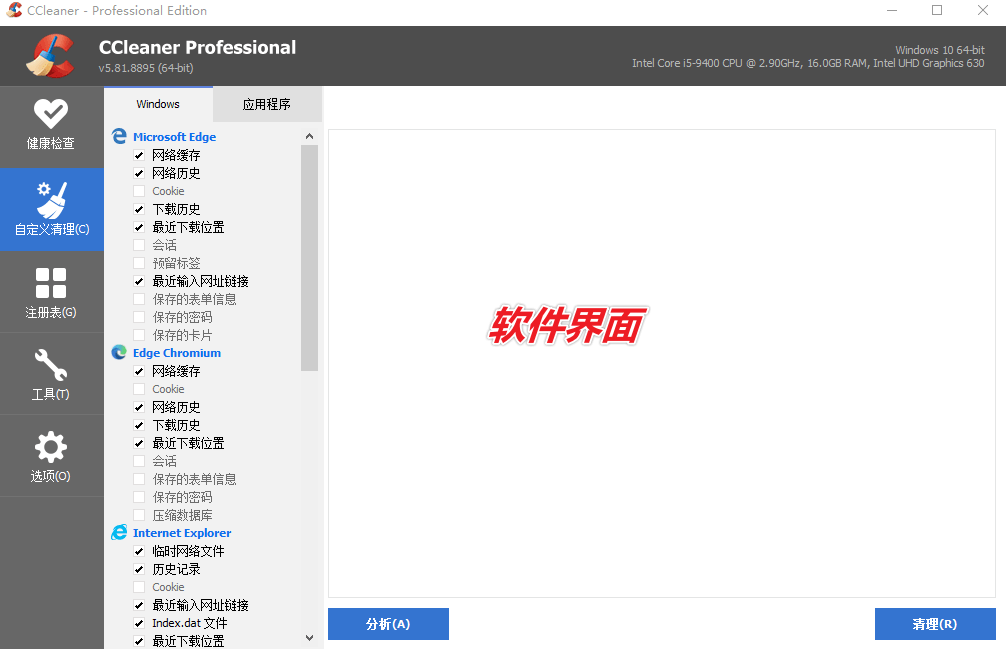Click the Internet Explorer icon
Image resolution: width=1006 pixels, height=649 pixels.
click(119, 532)
